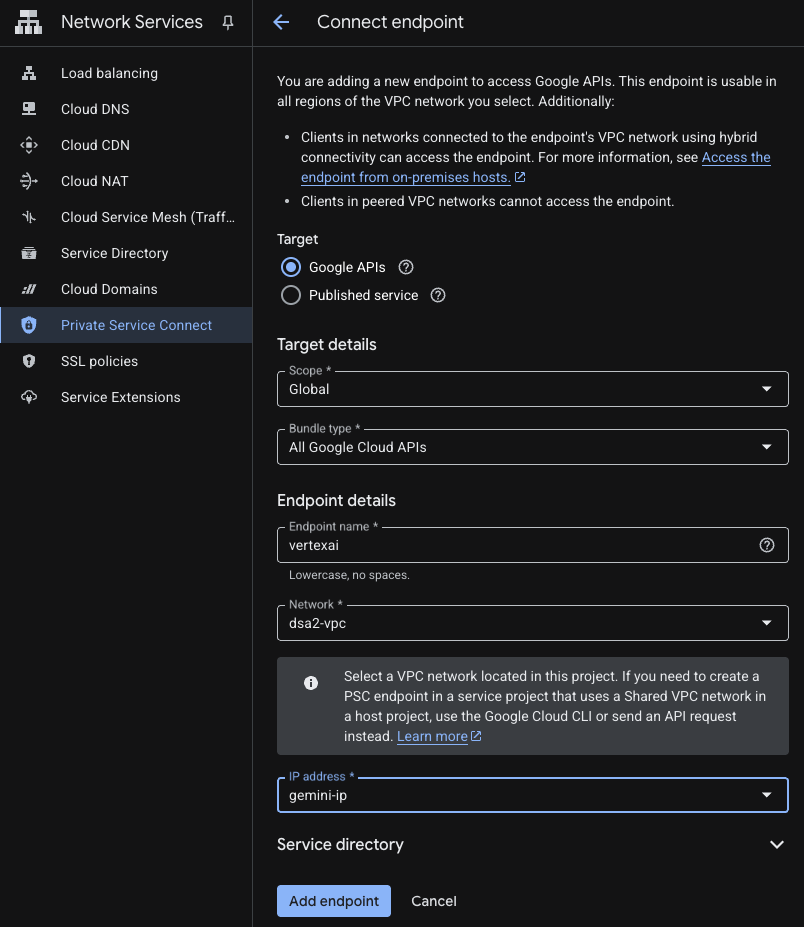This screenshot has height=927, width=804.
Task: Open Private Service Connect menu item
Action: (127, 325)
